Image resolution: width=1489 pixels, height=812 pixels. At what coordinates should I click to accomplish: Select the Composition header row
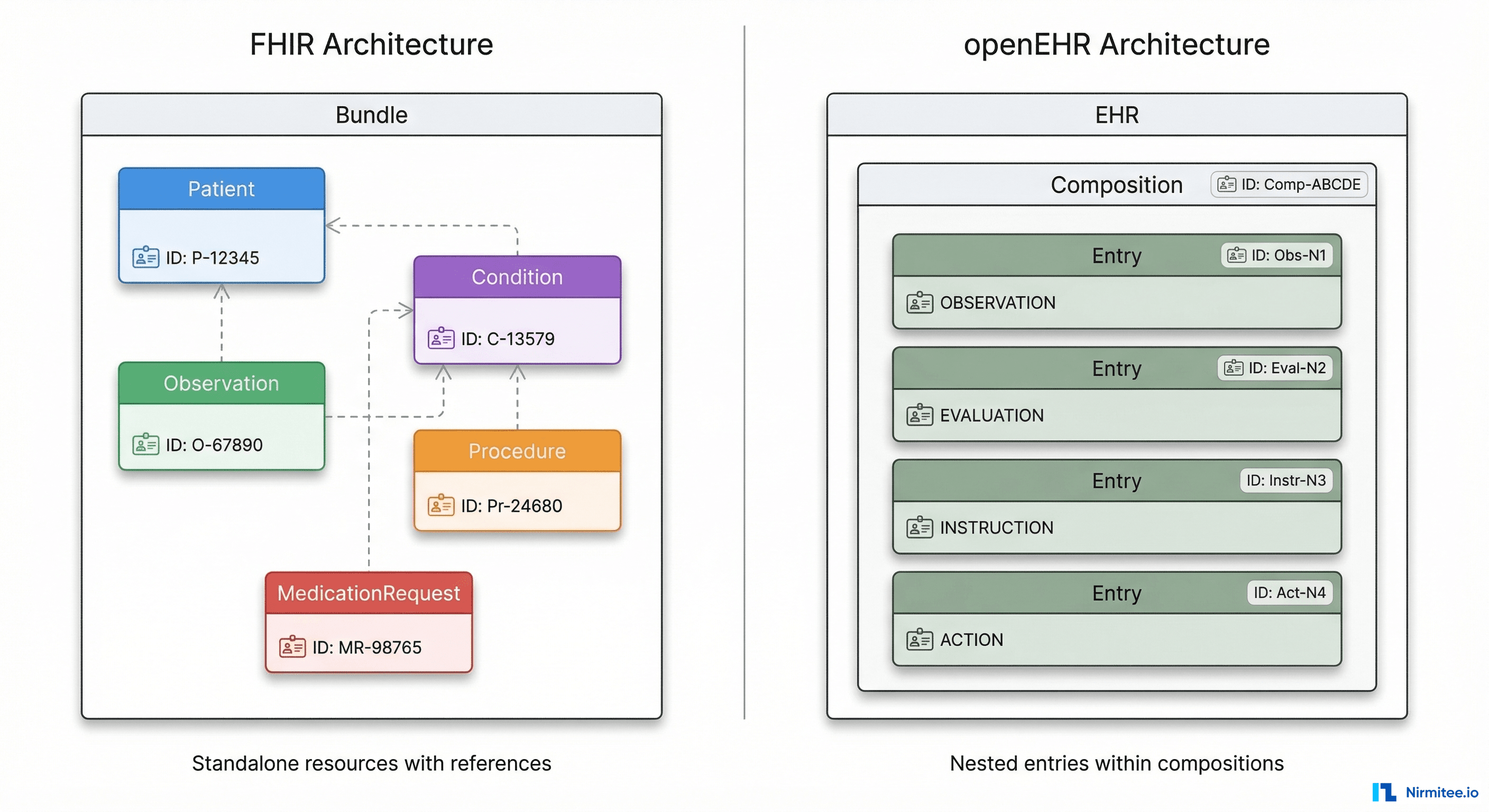pyautogui.click(x=1116, y=185)
